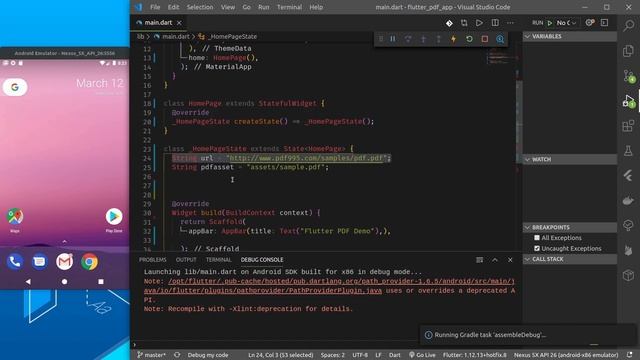Open the Selection menu
This screenshot has width=640, height=360.
200,7
